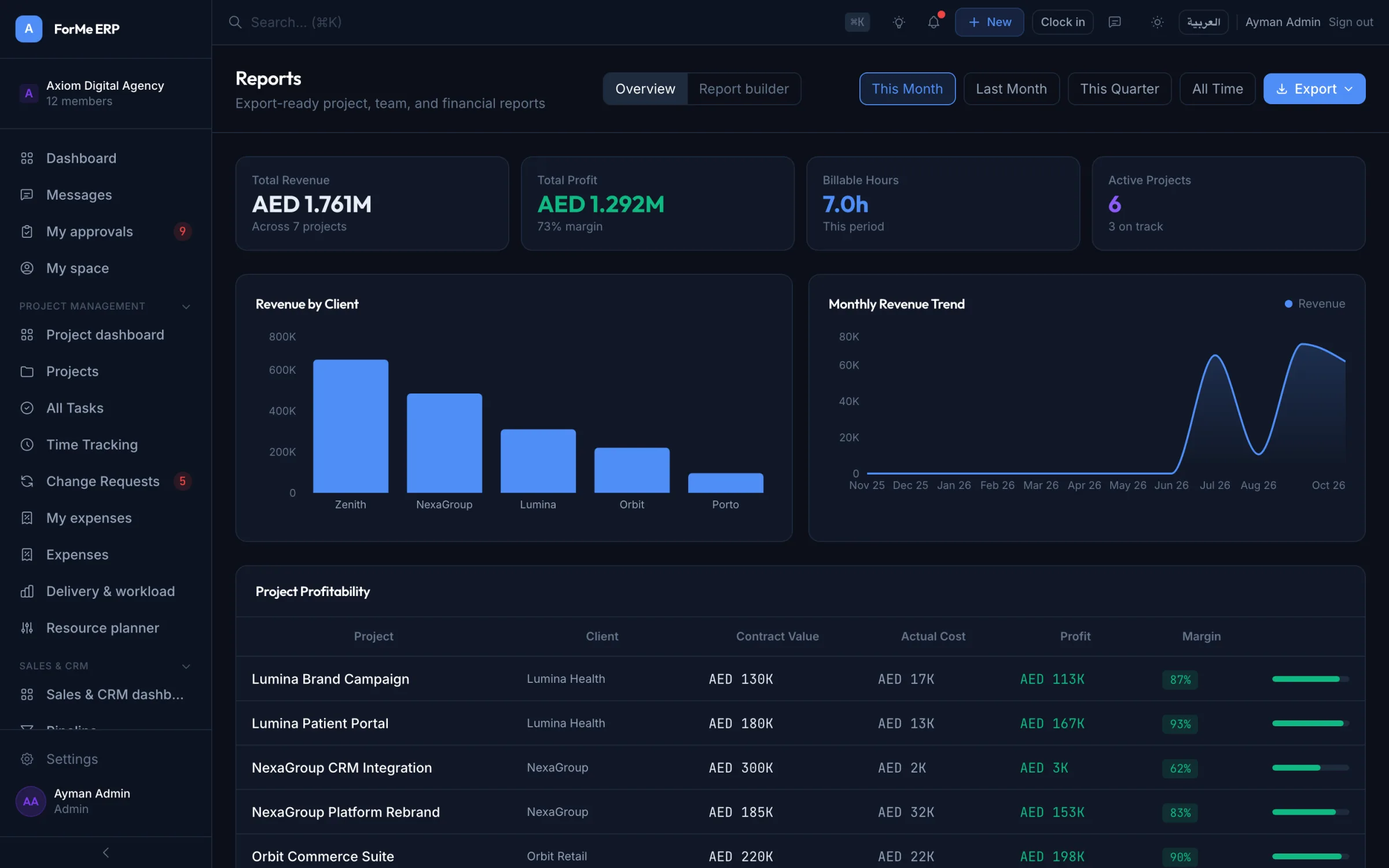This screenshot has height=868, width=1389.
Task: Click margin bar for Lumina Patient Portal
Action: click(x=1310, y=723)
